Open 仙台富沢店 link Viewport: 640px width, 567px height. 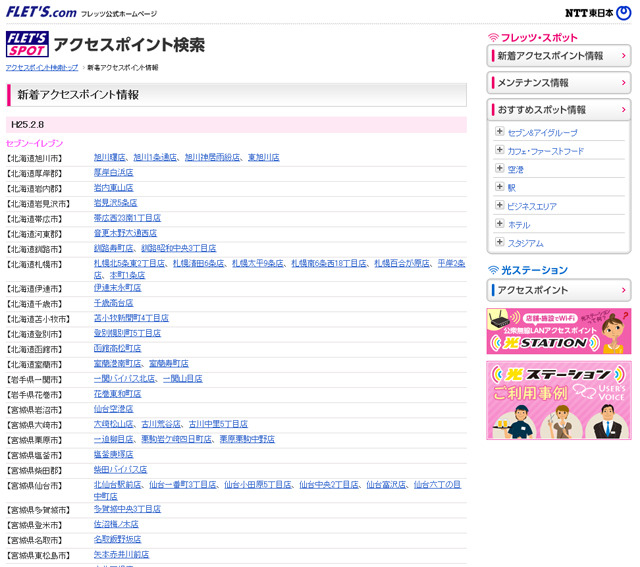click(x=386, y=485)
